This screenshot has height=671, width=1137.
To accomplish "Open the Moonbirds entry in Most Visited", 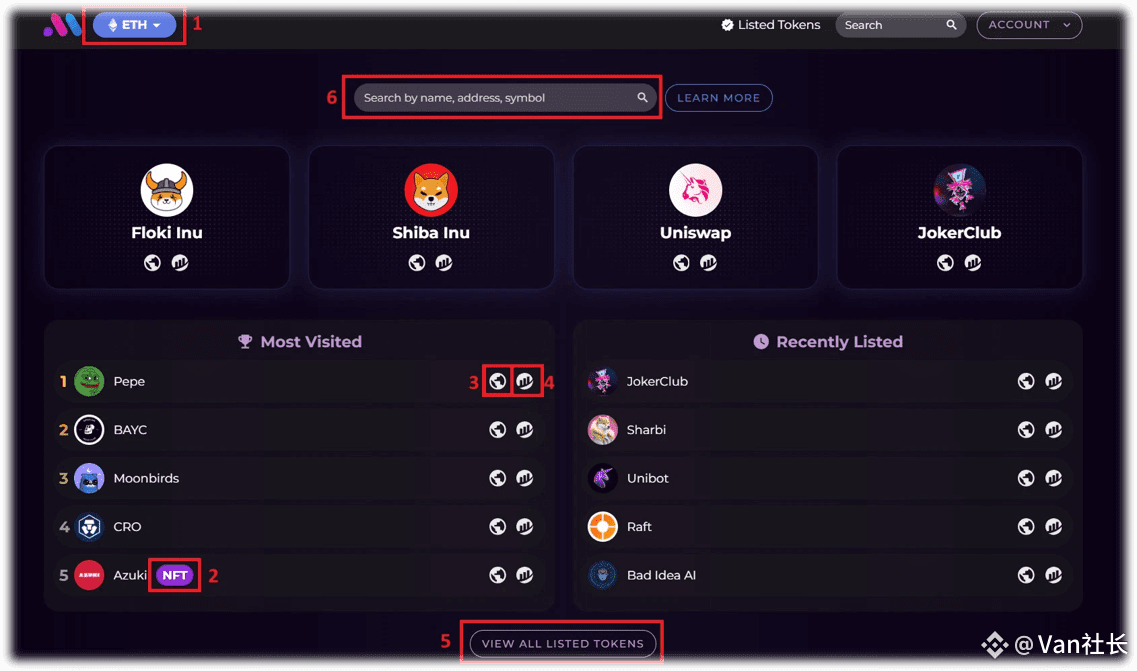I will tap(301, 478).
